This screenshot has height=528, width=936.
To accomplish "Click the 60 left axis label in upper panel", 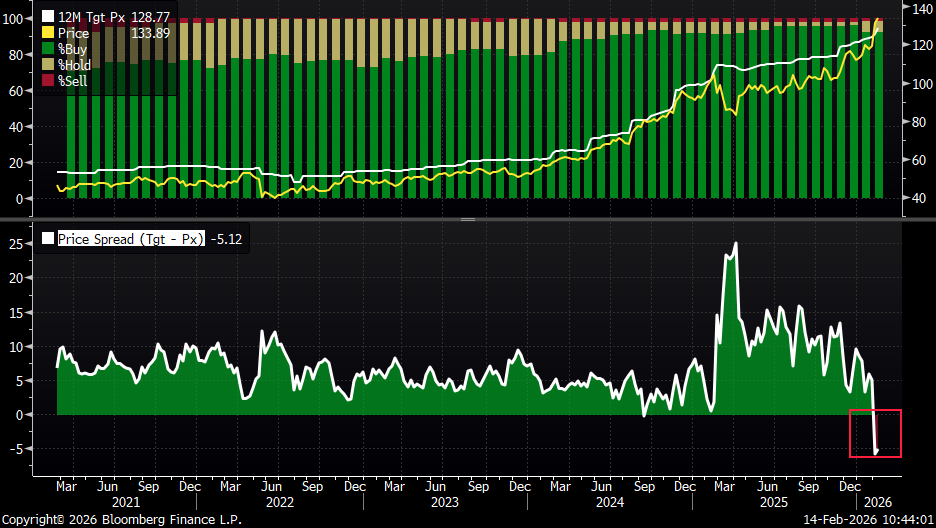I will click(x=16, y=91).
